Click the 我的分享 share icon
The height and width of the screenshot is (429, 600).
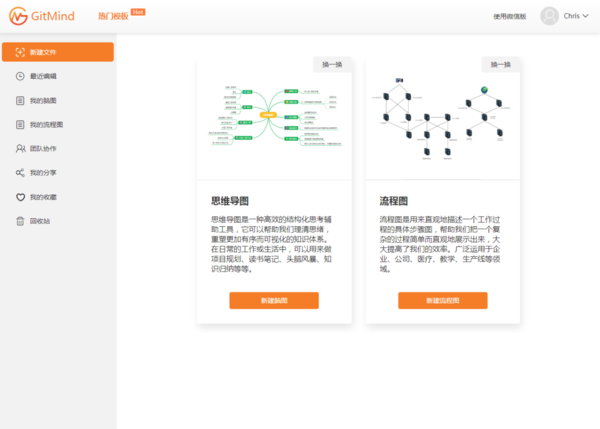(x=20, y=173)
